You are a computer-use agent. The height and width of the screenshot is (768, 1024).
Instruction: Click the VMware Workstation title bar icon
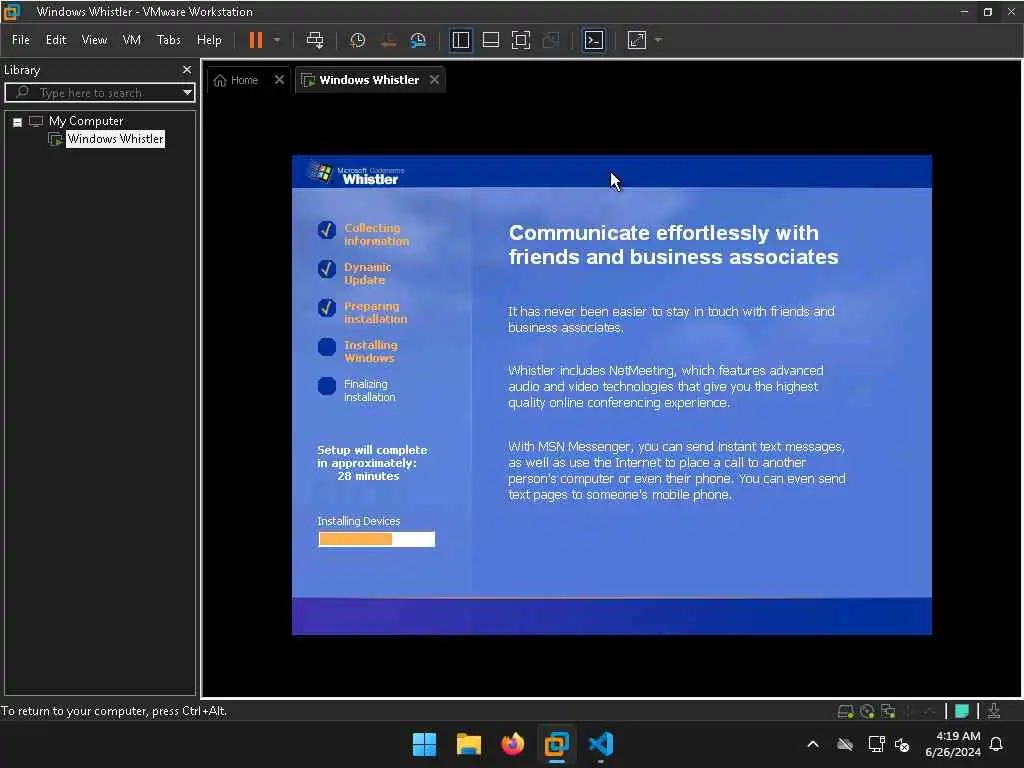11,11
